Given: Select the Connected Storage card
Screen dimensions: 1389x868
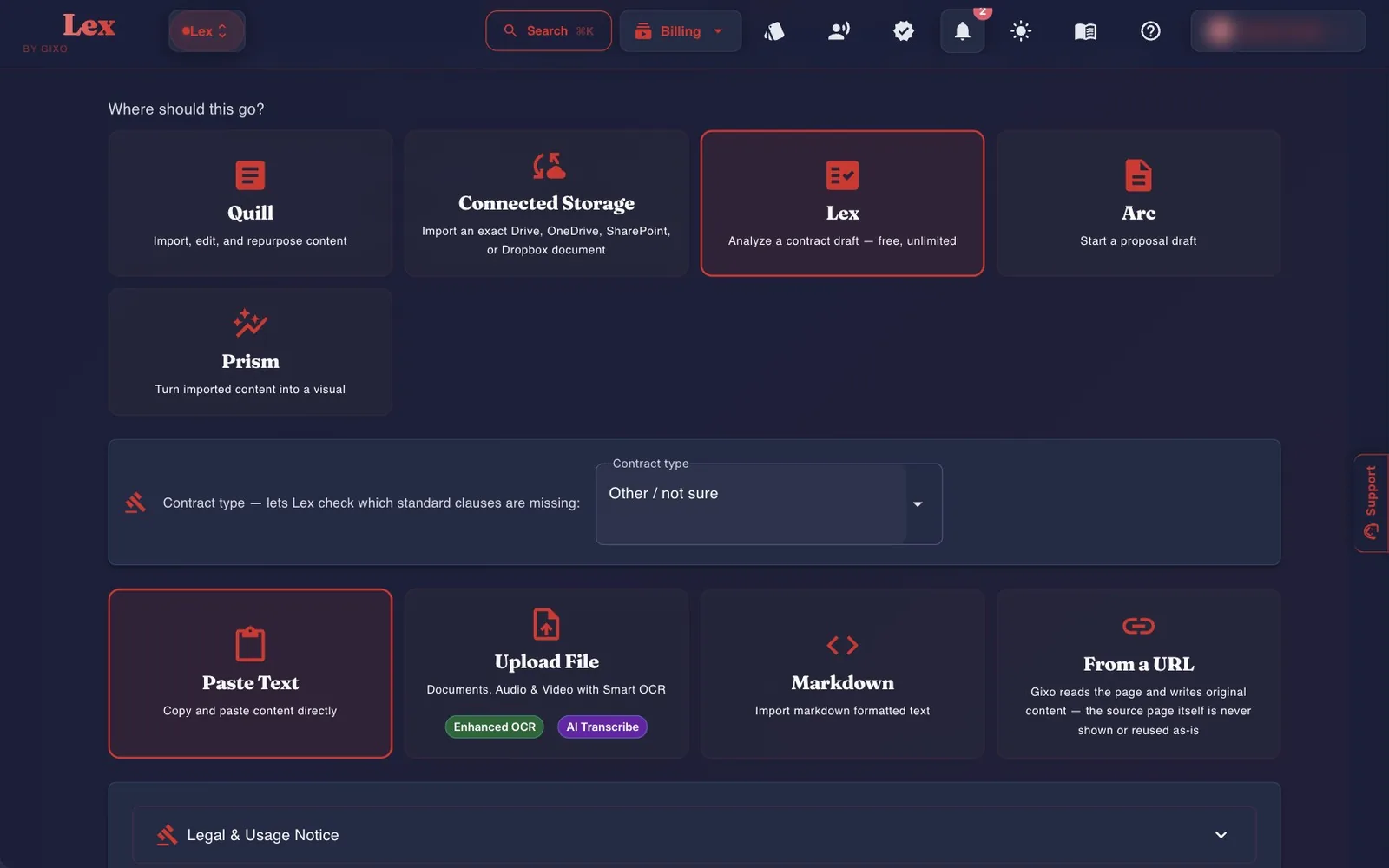Looking at the screenshot, I should pos(546,203).
